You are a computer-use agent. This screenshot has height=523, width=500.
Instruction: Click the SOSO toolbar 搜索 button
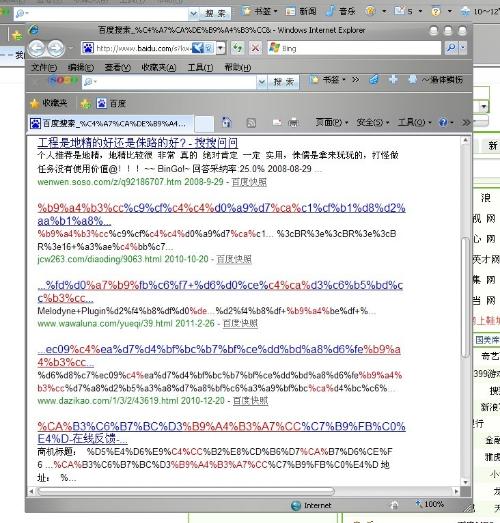click(284, 82)
